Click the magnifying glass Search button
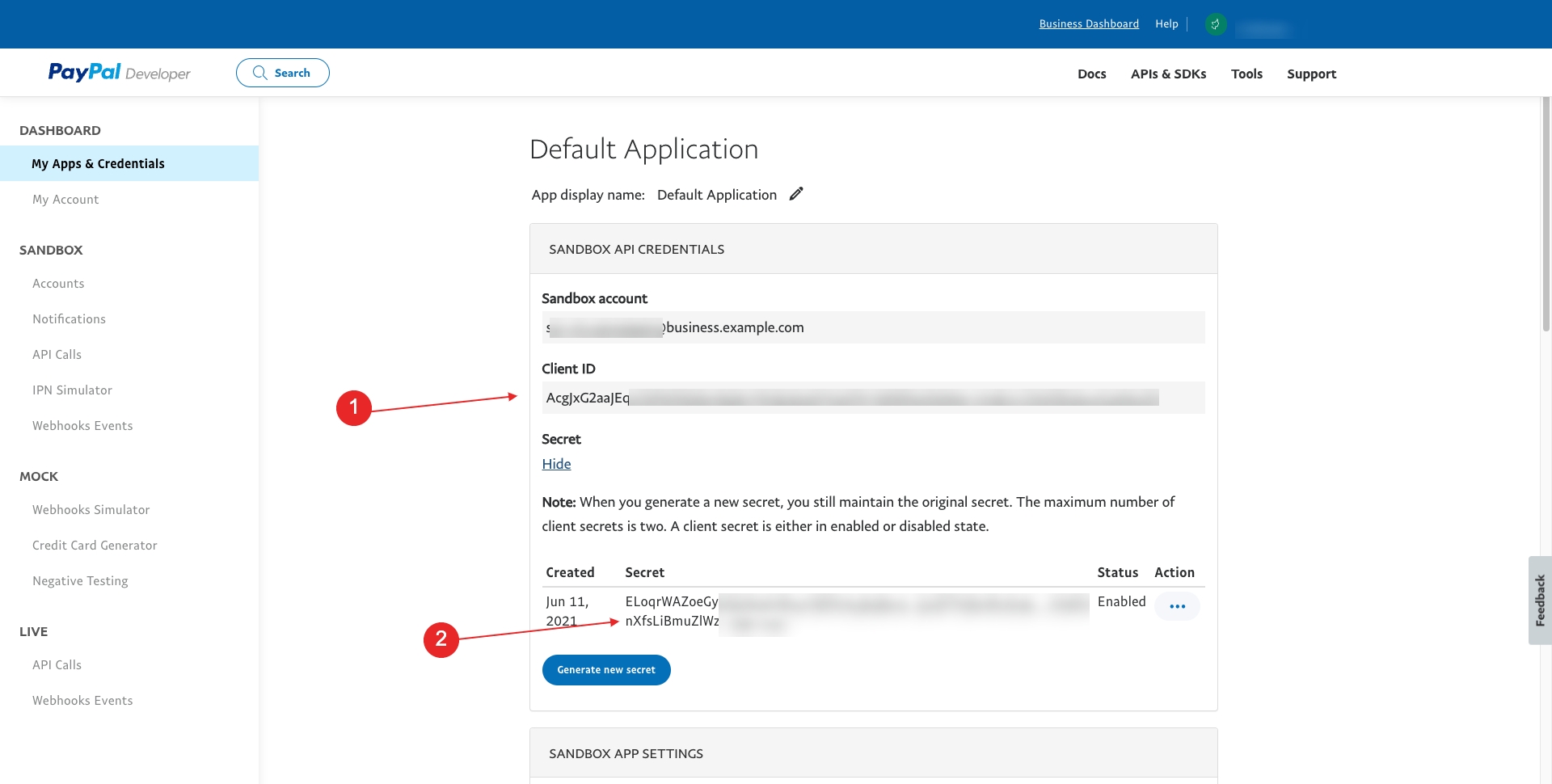1552x784 pixels. pyautogui.click(x=282, y=73)
